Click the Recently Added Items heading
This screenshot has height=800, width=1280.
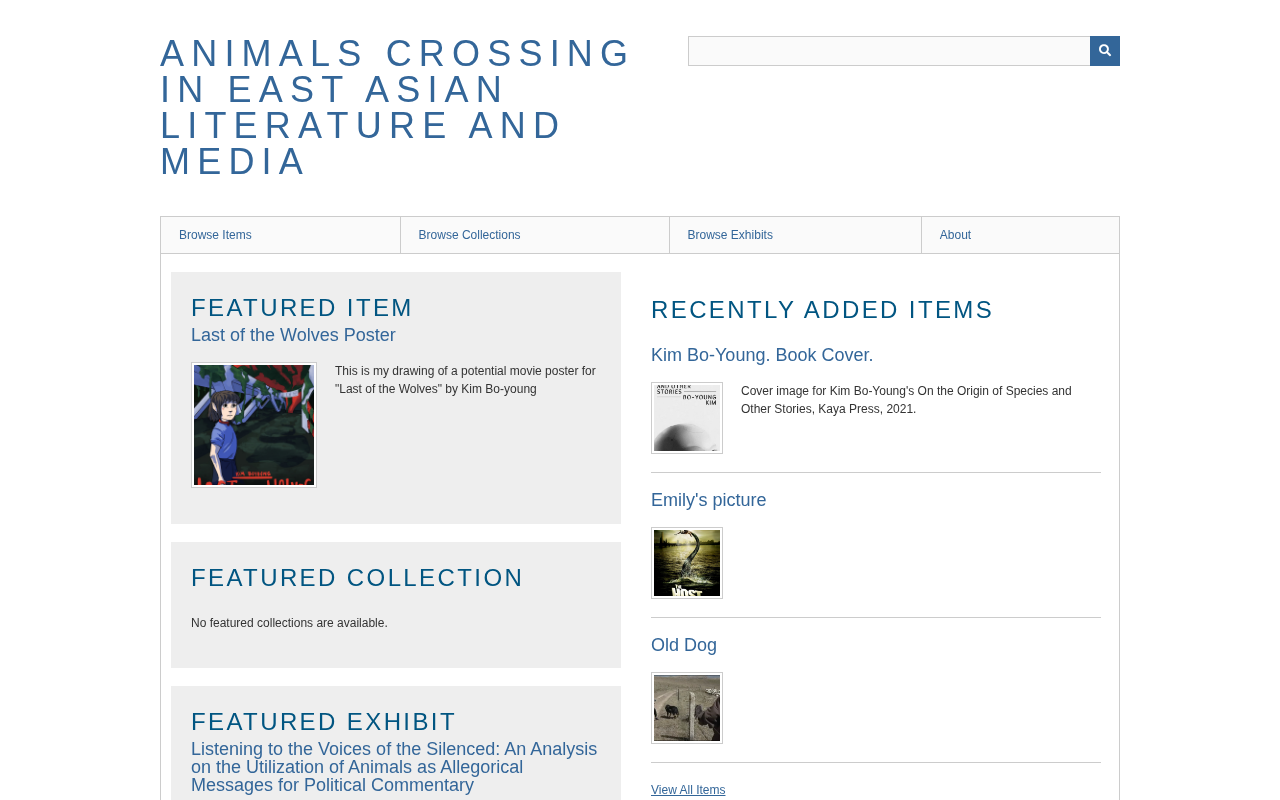pyautogui.click(x=822, y=310)
